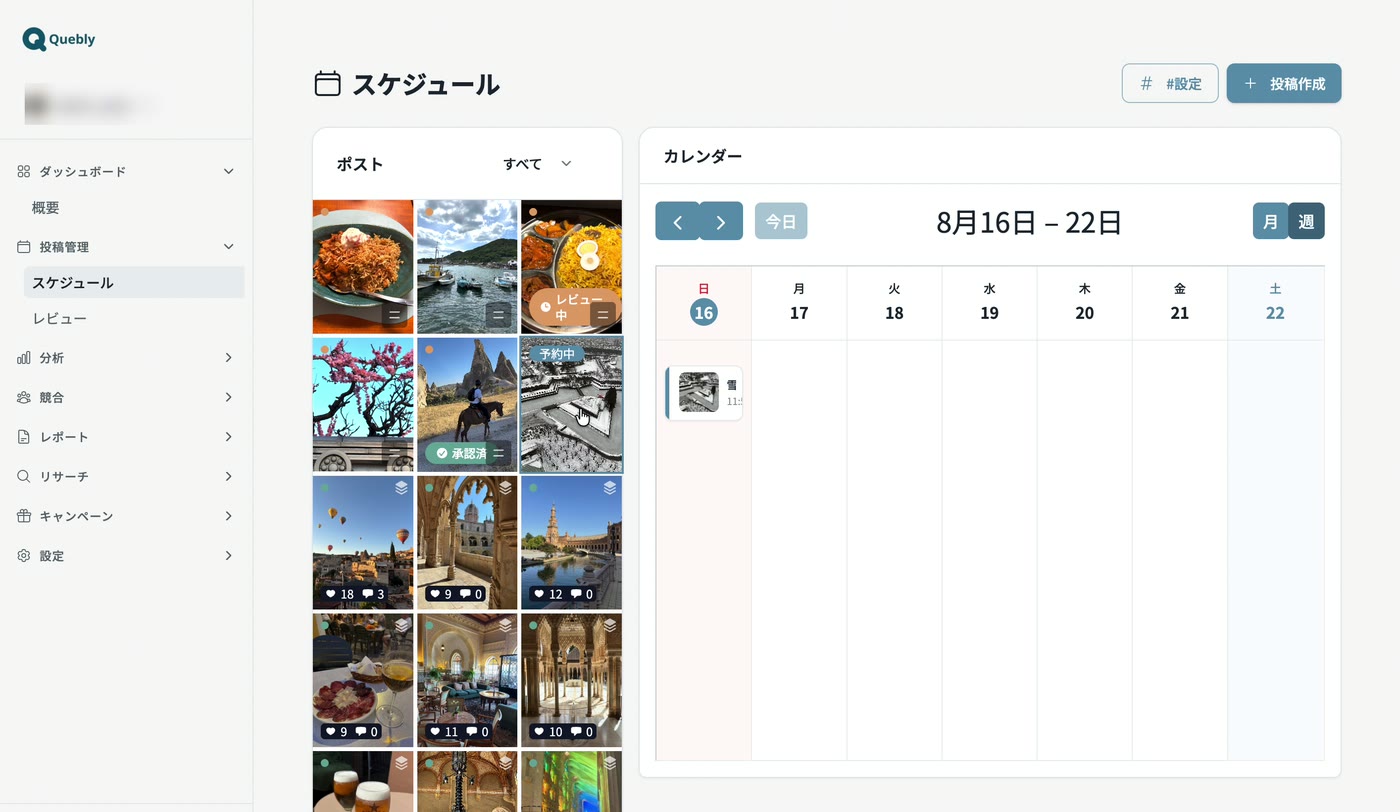Click the comment icon showing 3 comments
Viewport: 1400px width, 812px height.
click(367, 594)
